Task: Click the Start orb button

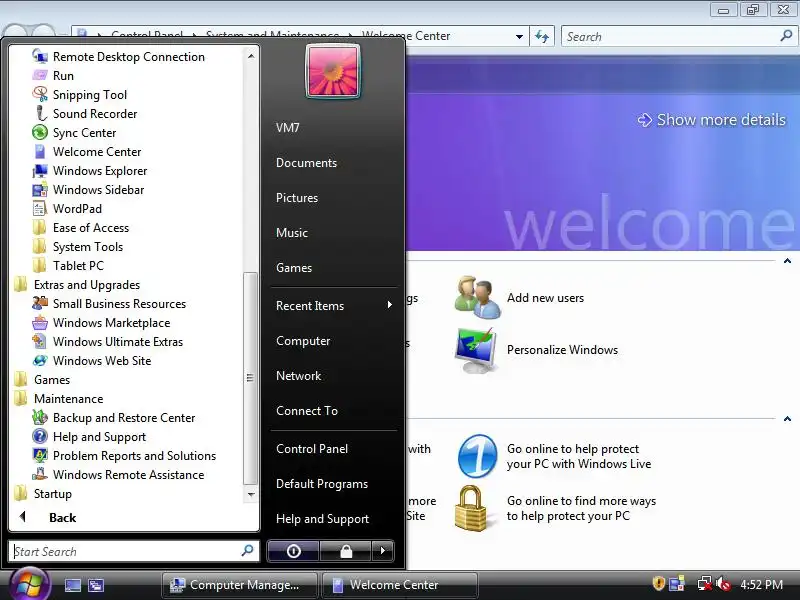Action: pyautogui.click(x=30, y=585)
